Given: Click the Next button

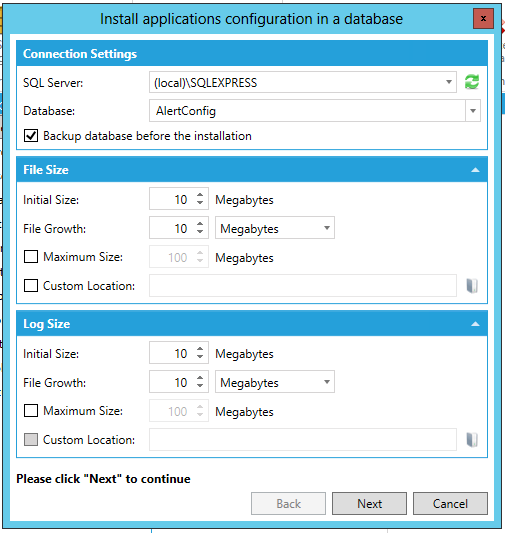Looking at the screenshot, I should [369, 503].
